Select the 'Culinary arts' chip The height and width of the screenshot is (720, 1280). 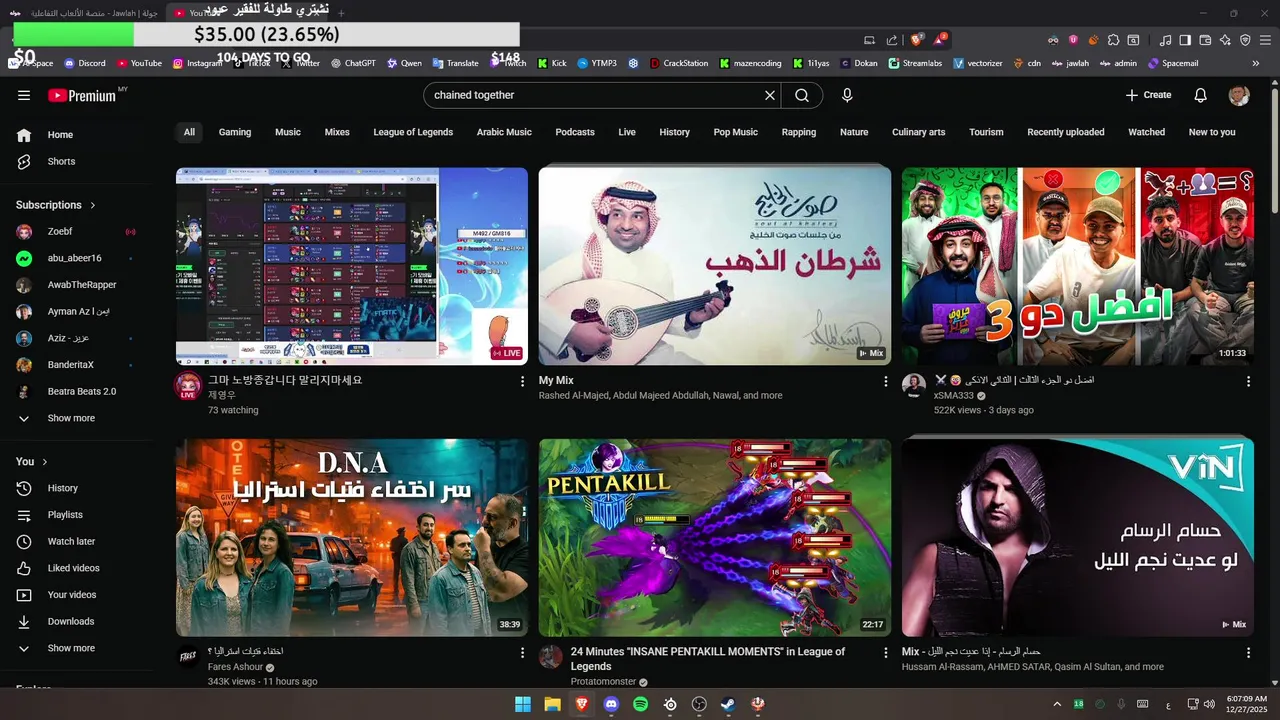pyautogui.click(x=918, y=132)
